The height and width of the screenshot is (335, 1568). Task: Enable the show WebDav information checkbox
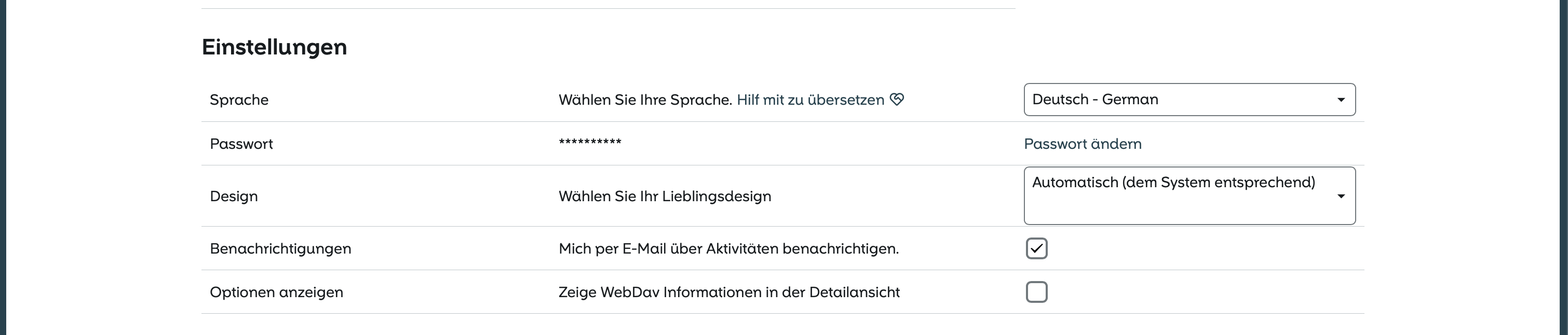1036,292
